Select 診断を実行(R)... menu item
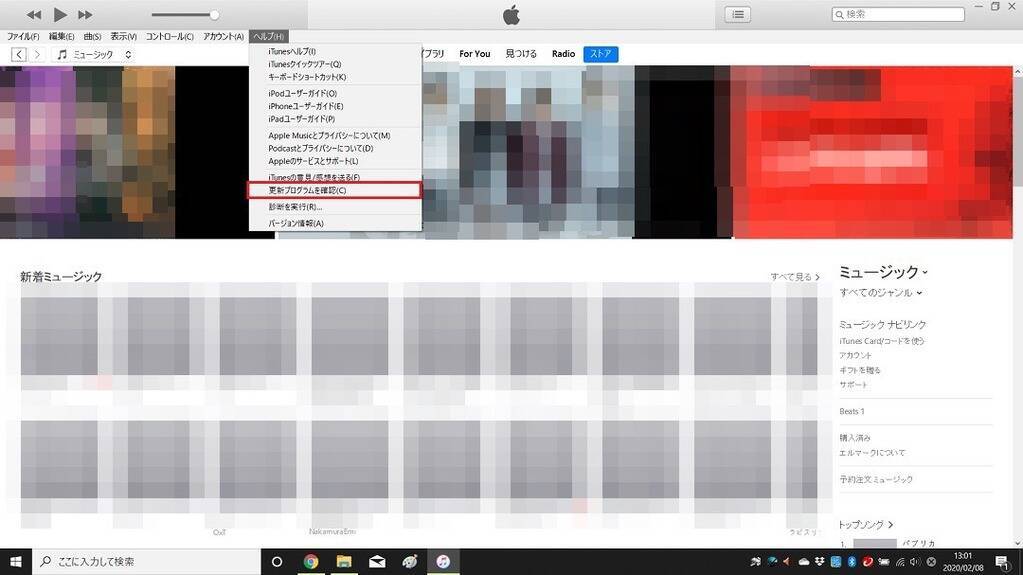This screenshot has width=1023, height=575. pyautogui.click(x=335, y=206)
